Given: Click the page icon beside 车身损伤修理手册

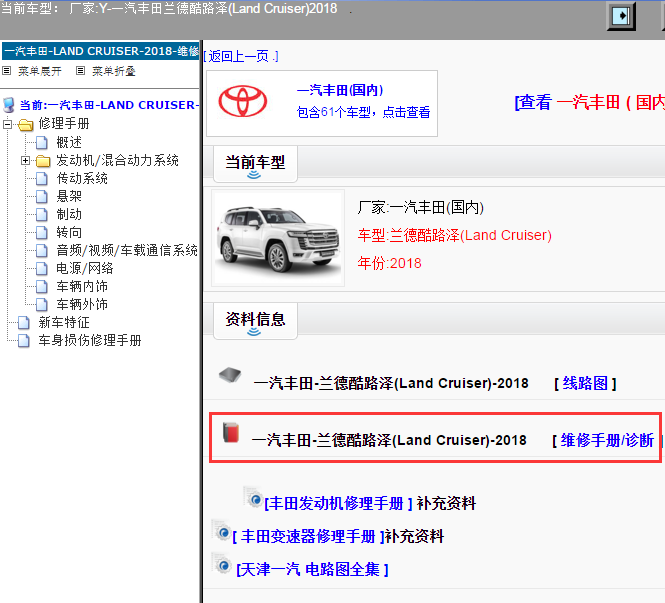Looking at the screenshot, I should click(x=24, y=341).
